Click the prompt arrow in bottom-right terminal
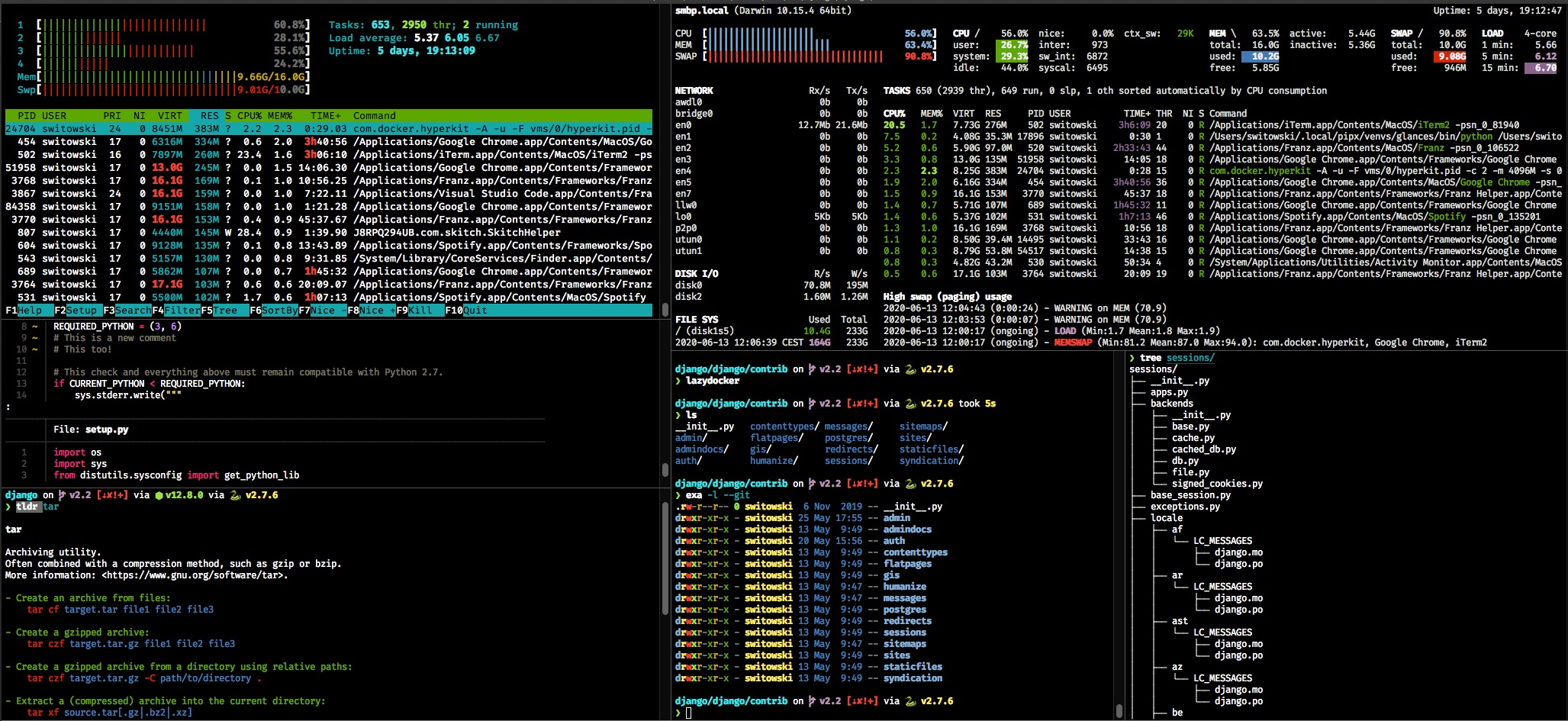 680,712
